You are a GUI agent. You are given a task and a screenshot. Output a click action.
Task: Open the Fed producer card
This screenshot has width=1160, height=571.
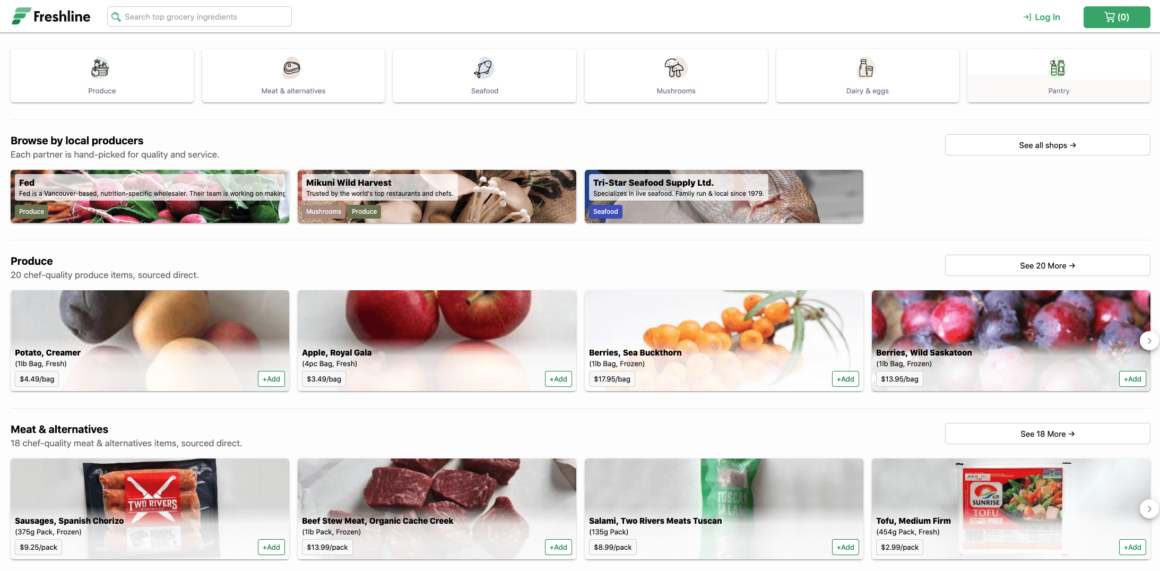[149, 197]
